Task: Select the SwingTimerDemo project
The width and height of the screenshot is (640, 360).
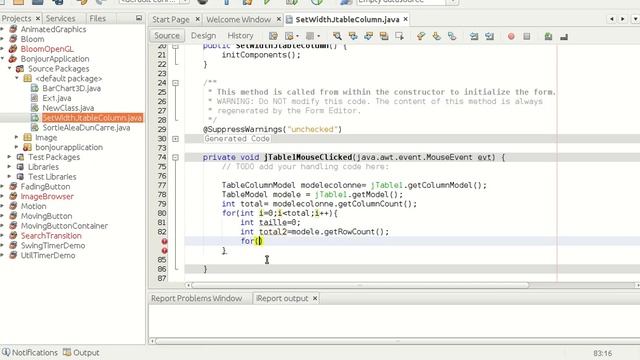Action: tap(53, 245)
